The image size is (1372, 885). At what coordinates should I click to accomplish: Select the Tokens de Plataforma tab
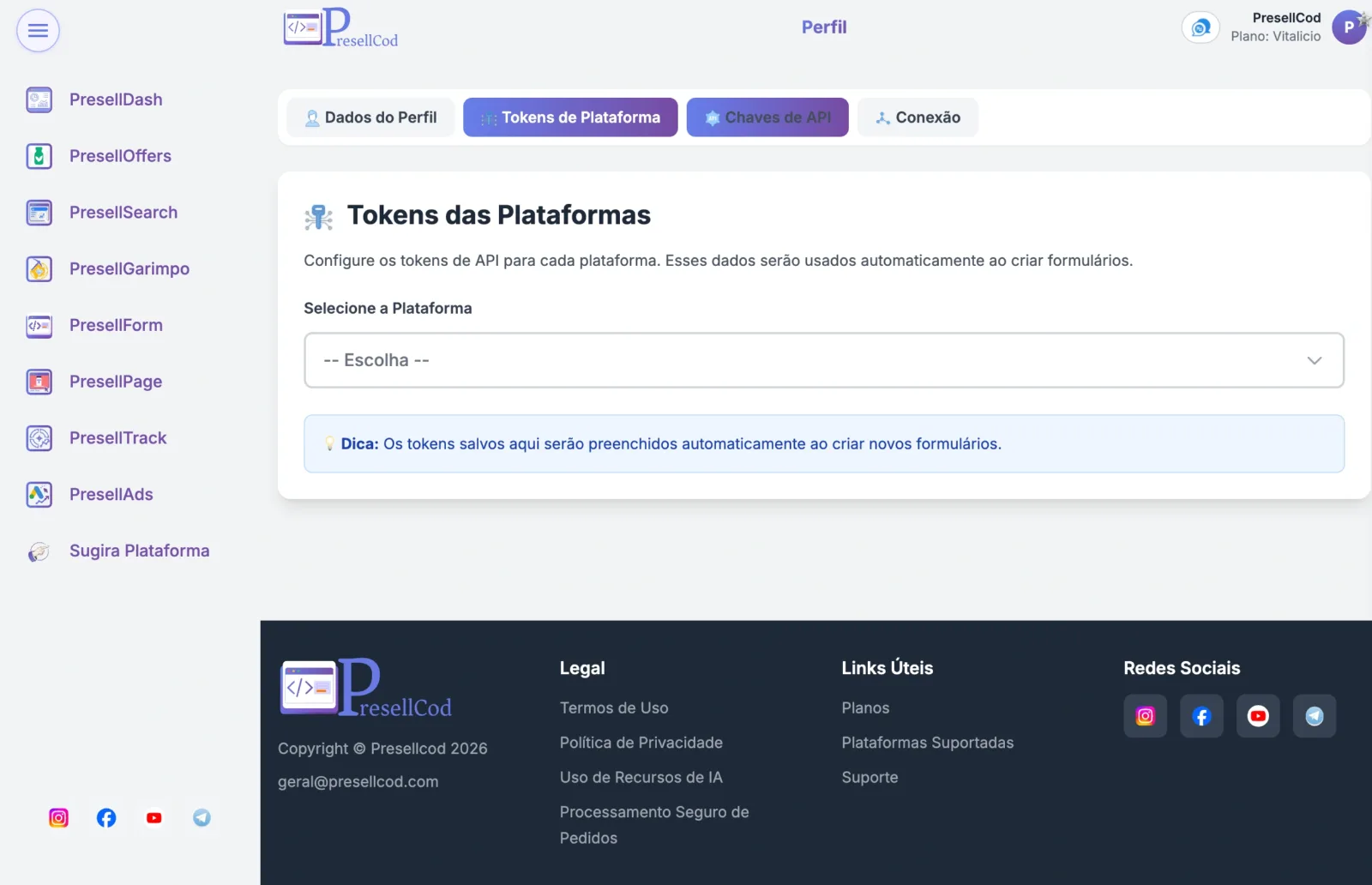(570, 117)
